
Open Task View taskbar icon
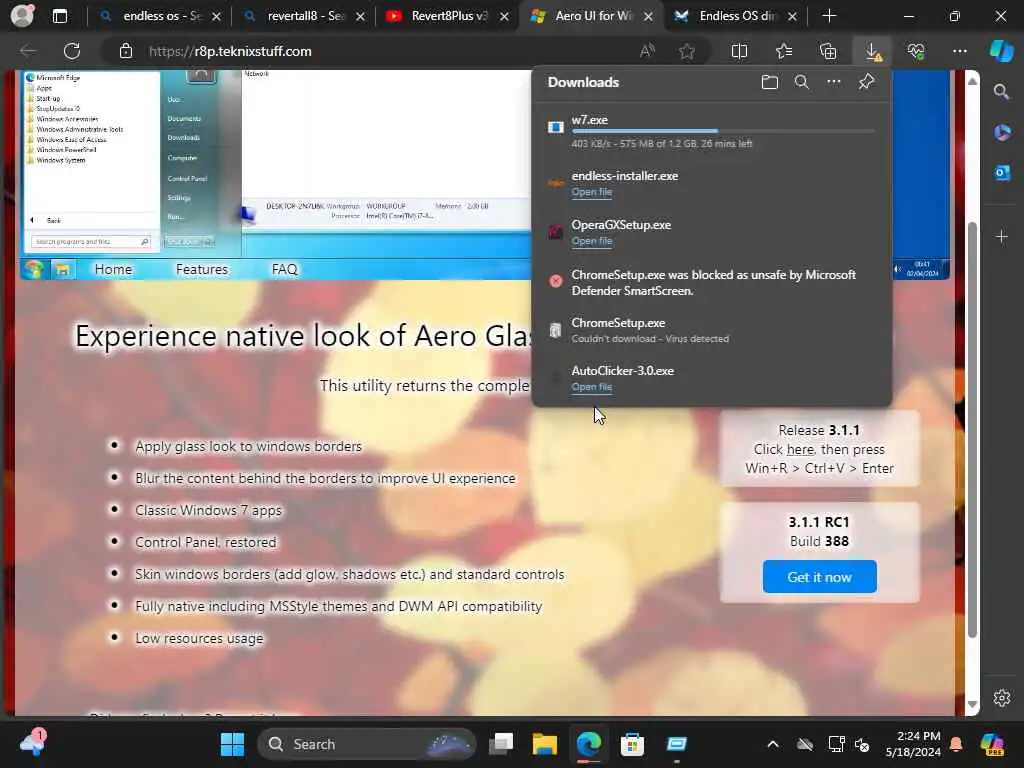[502, 744]
